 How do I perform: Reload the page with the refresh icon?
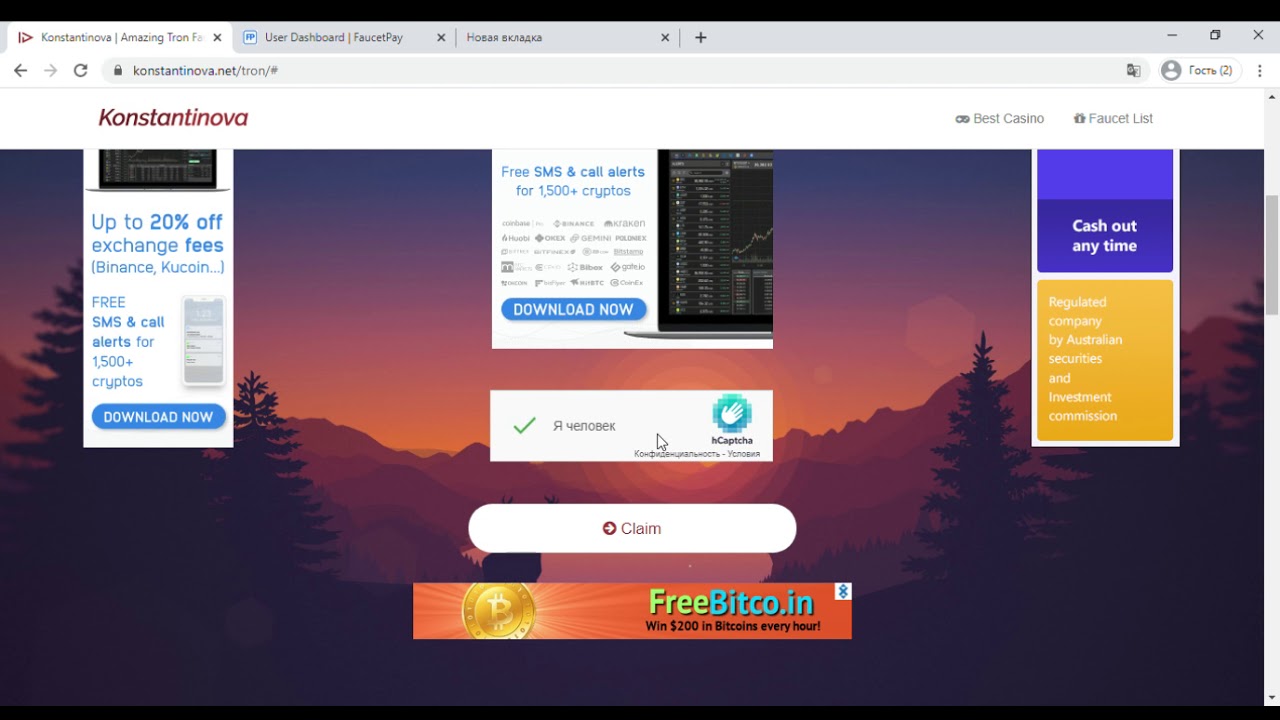pyautogui.click(x=81, y=70)
